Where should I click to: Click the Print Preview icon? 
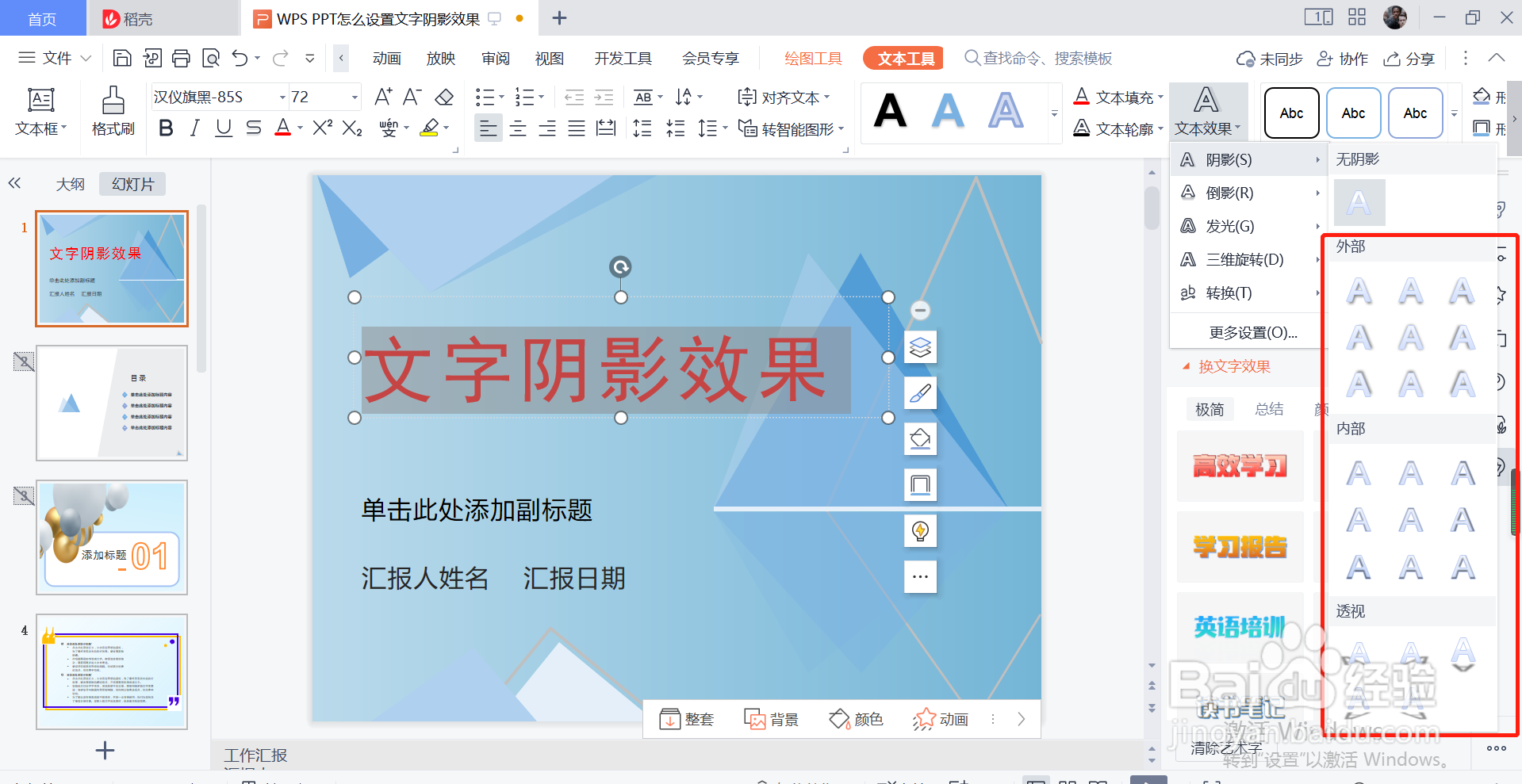point(211,58)
